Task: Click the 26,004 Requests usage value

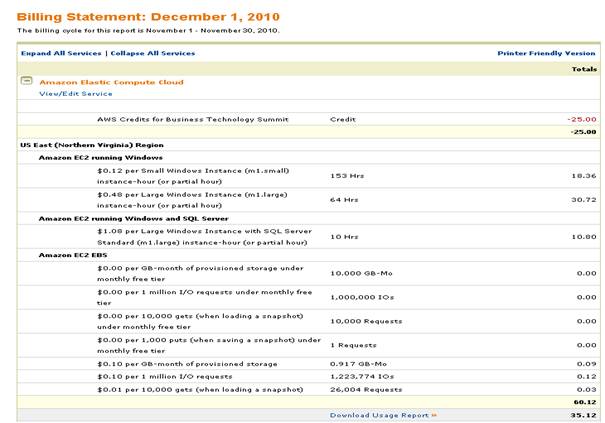Action: click(x=366, y=389)
